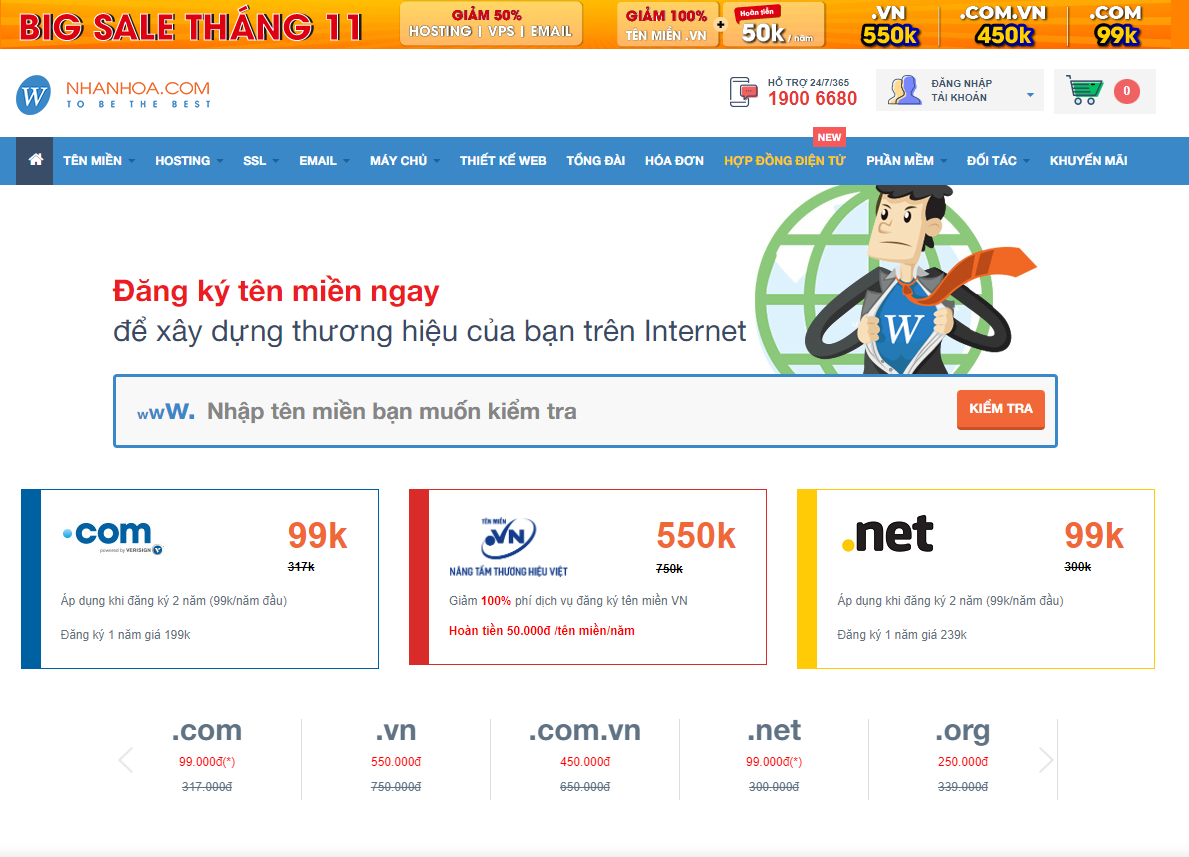
Task: Show next domain prices with right arrow
Action: coord(1046,760)
